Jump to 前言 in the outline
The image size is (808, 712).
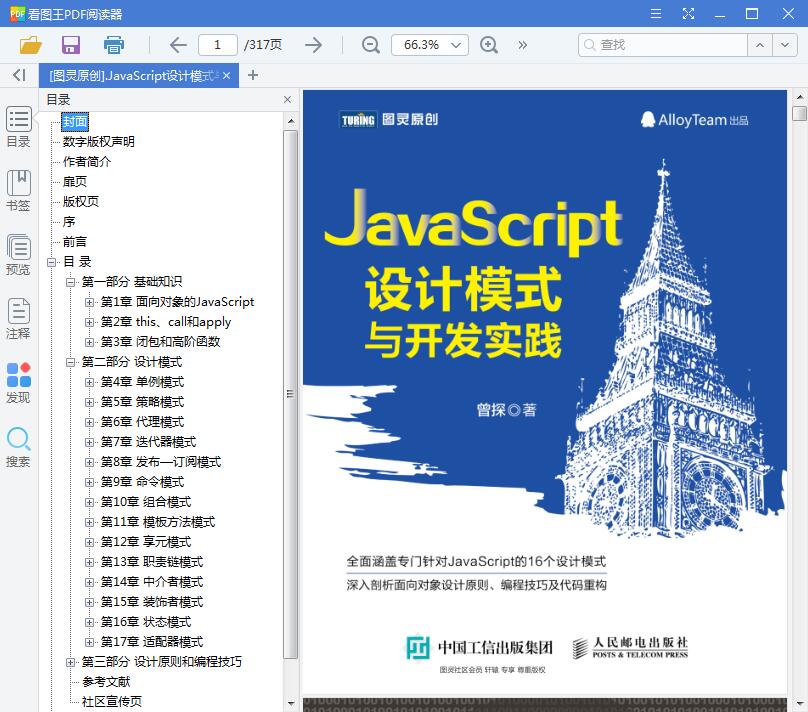point(75,242)
